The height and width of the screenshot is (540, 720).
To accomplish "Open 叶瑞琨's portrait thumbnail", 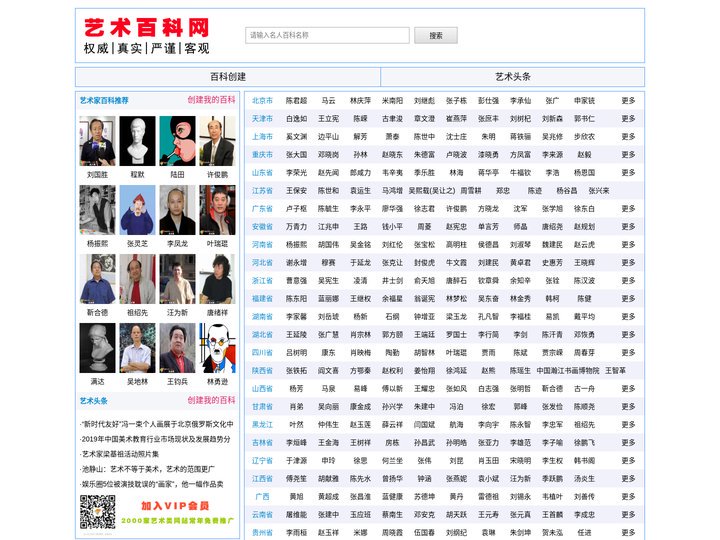I will point(217,210).
